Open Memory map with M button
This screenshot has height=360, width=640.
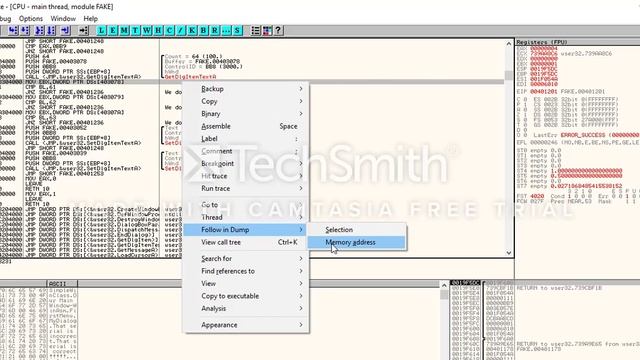[x=124, y=30]
